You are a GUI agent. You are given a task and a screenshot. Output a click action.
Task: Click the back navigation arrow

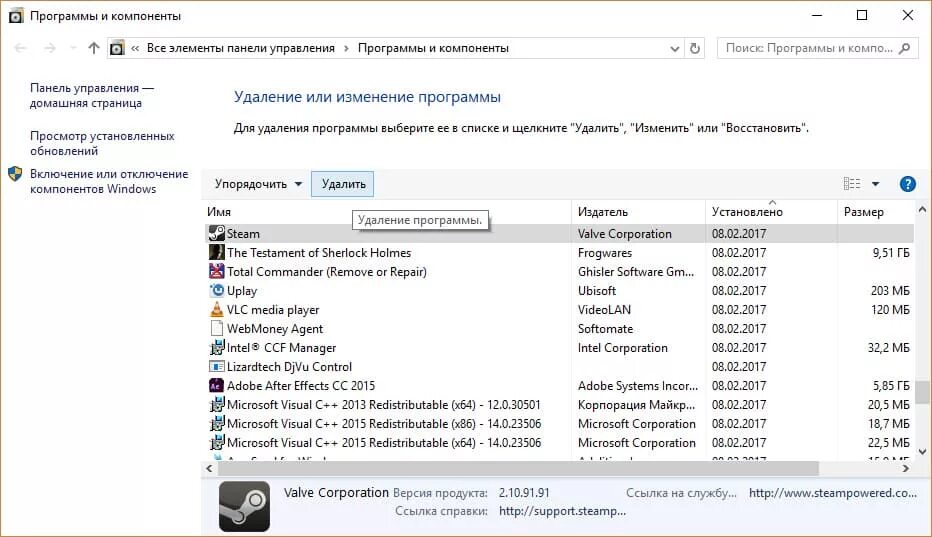(20, 48)
